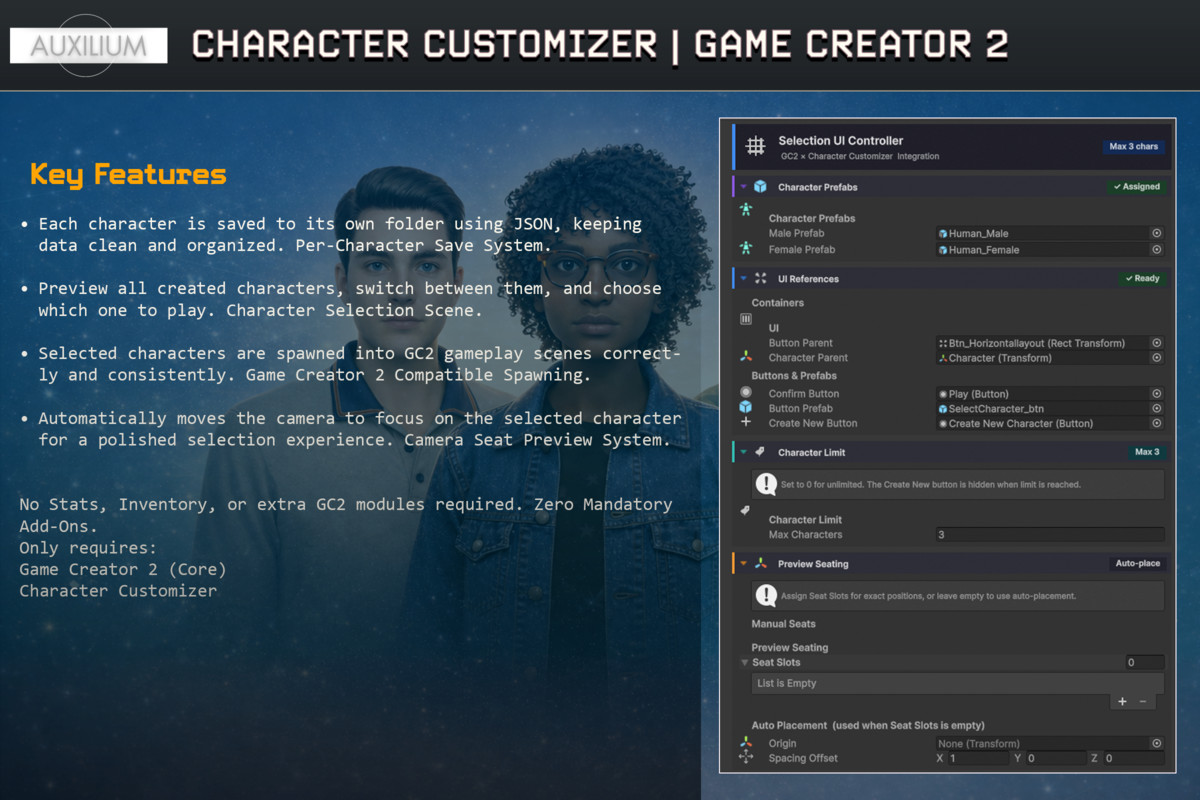Image resolution: width=1200 pixels, height=800 pixels.
Task: Click the move arrows icon left of Spacing Offset
Action: click(x=745, y=758)
